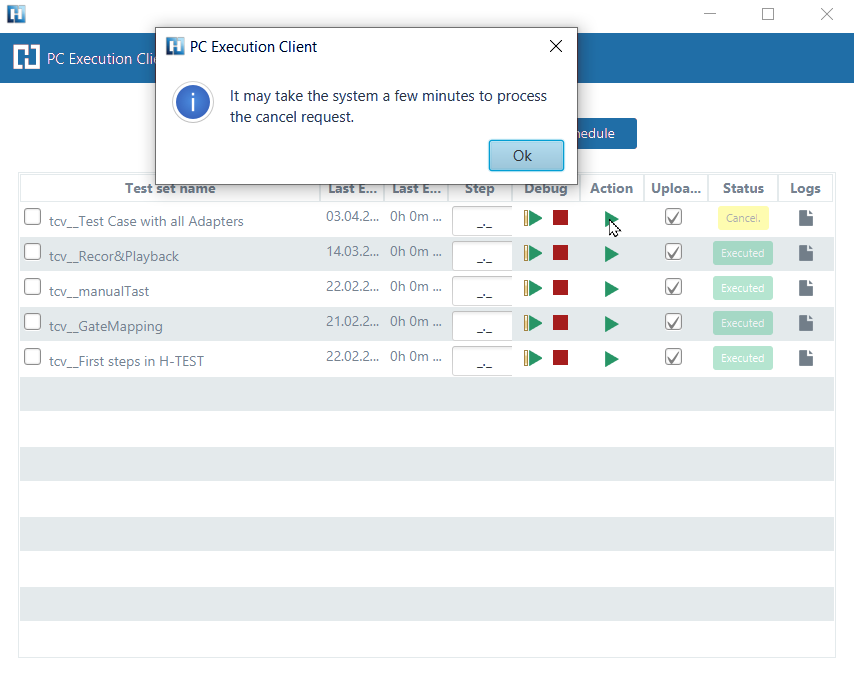
Task: Sort by Test set name column header
Action: pyautogui.click(x=170, y=188)
